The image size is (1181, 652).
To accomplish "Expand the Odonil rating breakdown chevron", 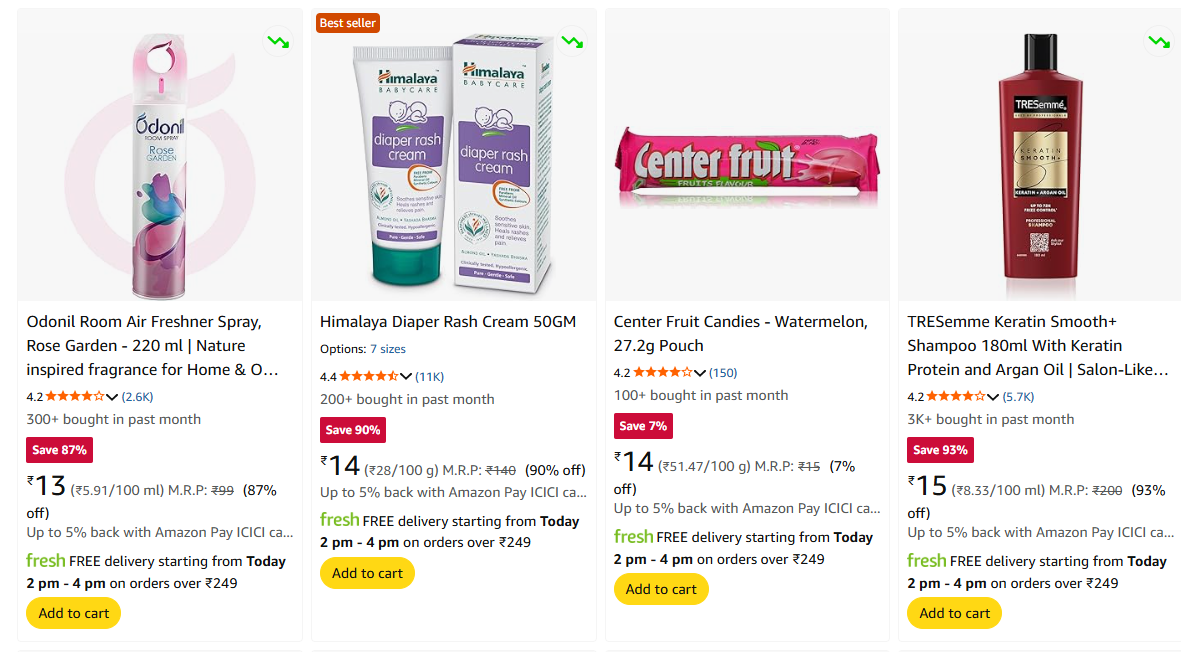I will pos(112,397).
